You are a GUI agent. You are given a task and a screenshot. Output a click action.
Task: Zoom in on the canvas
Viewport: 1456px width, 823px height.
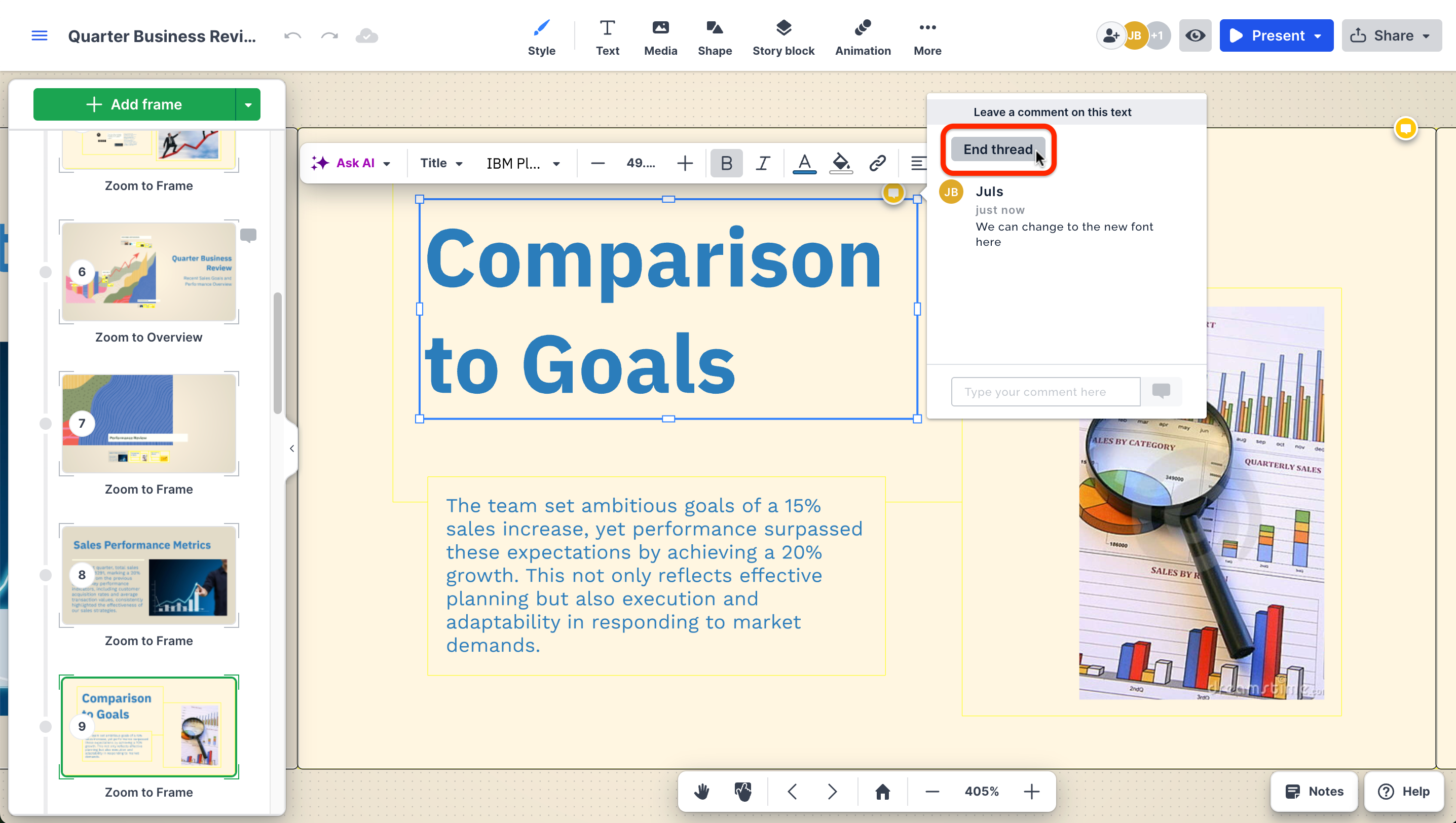(1031, 792)
